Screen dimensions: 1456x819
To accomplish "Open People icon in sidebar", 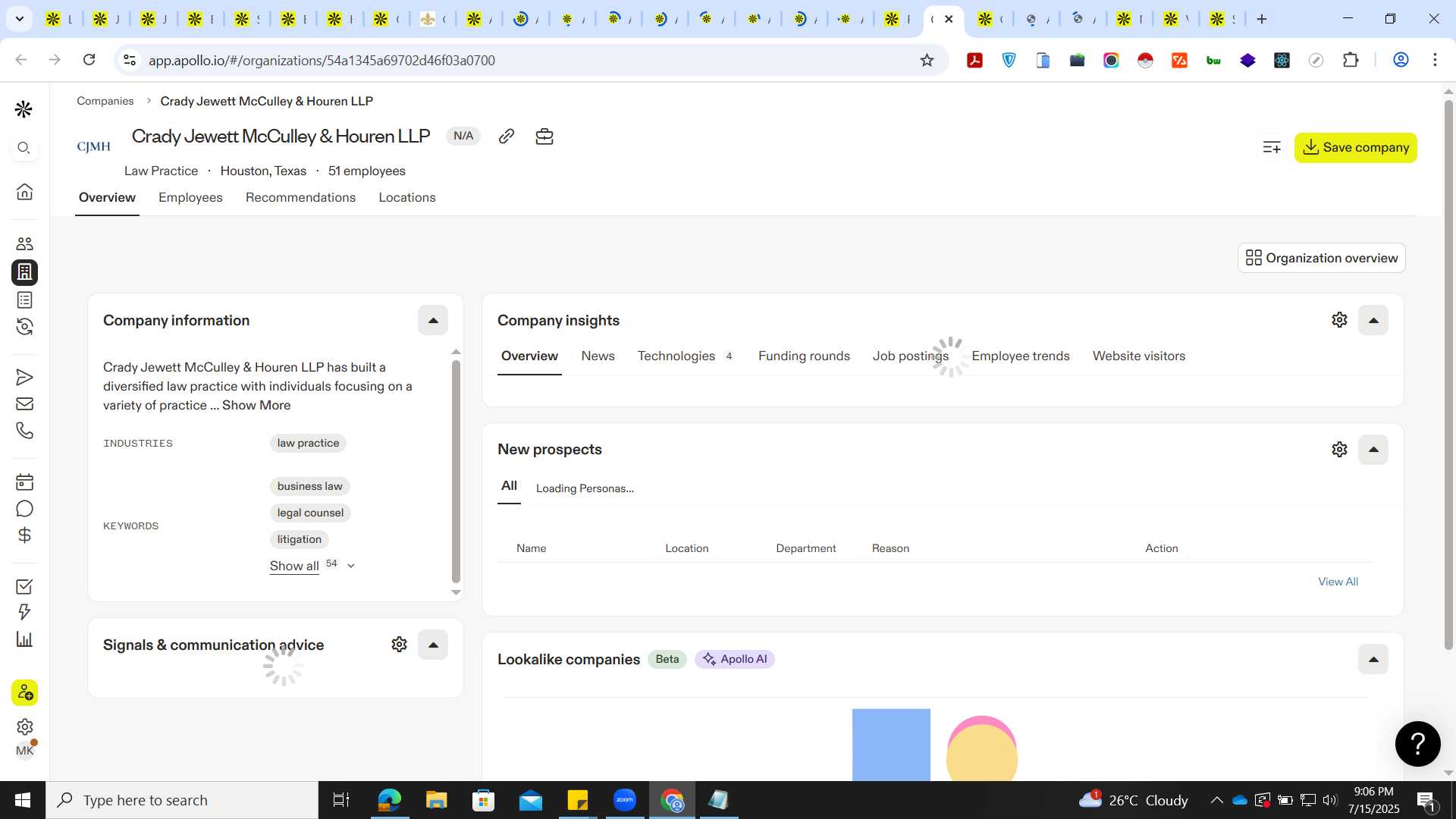I will coord(24,244).
